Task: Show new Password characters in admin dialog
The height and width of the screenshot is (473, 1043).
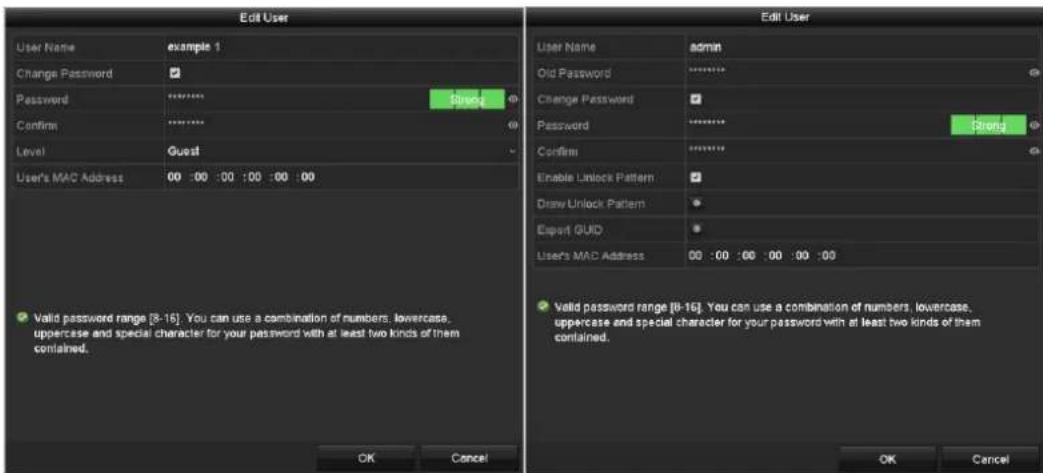Action: point(1034,125)
